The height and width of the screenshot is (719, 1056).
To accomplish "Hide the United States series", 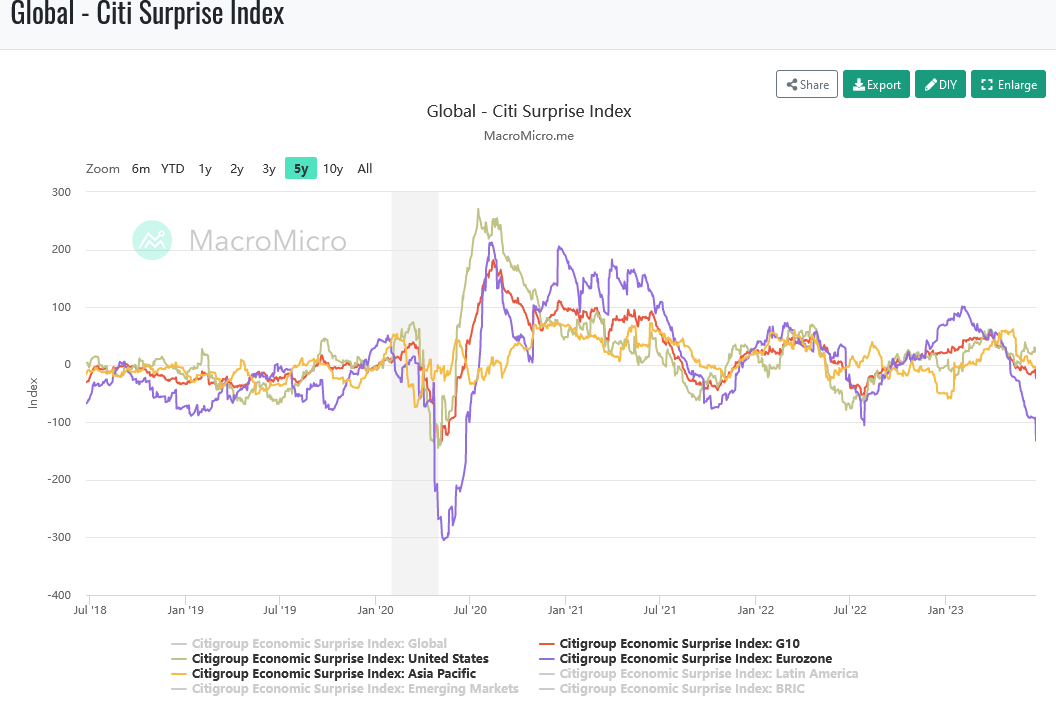I will pyautogui.click(x=340, y=659).
